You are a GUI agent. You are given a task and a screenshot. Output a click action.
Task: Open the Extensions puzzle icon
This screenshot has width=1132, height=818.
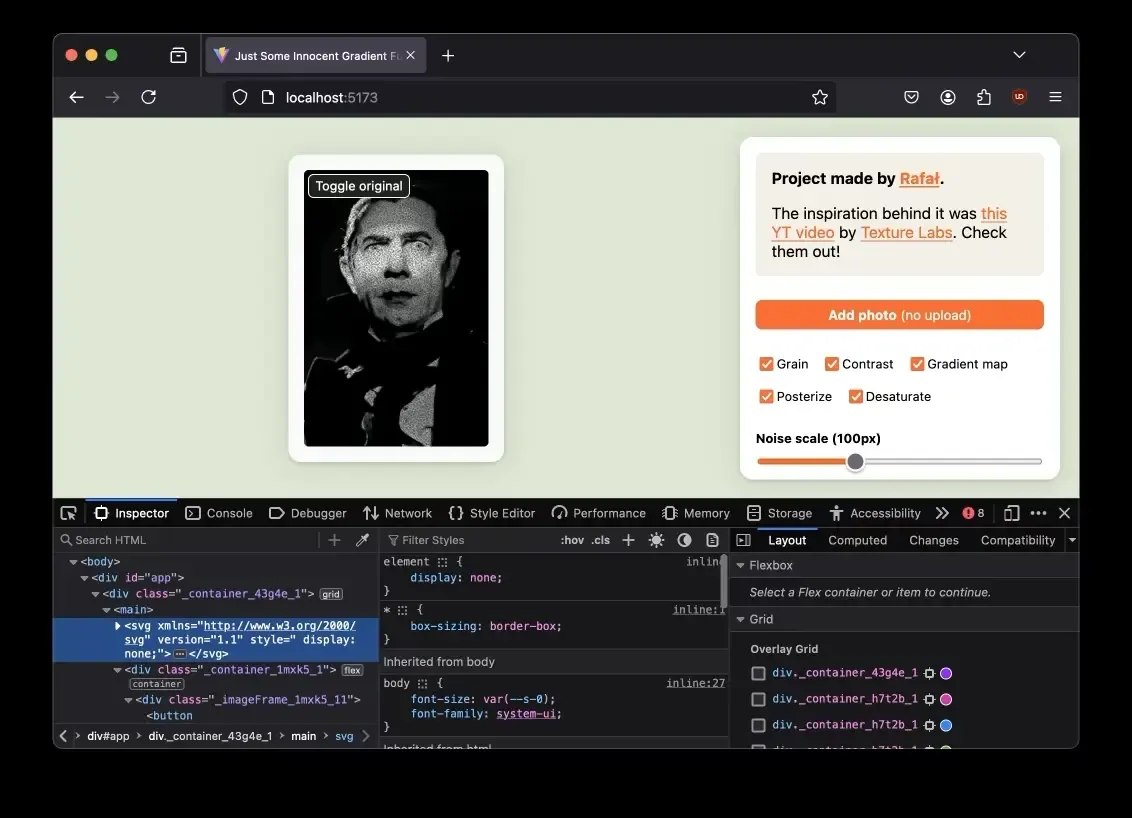983,97
